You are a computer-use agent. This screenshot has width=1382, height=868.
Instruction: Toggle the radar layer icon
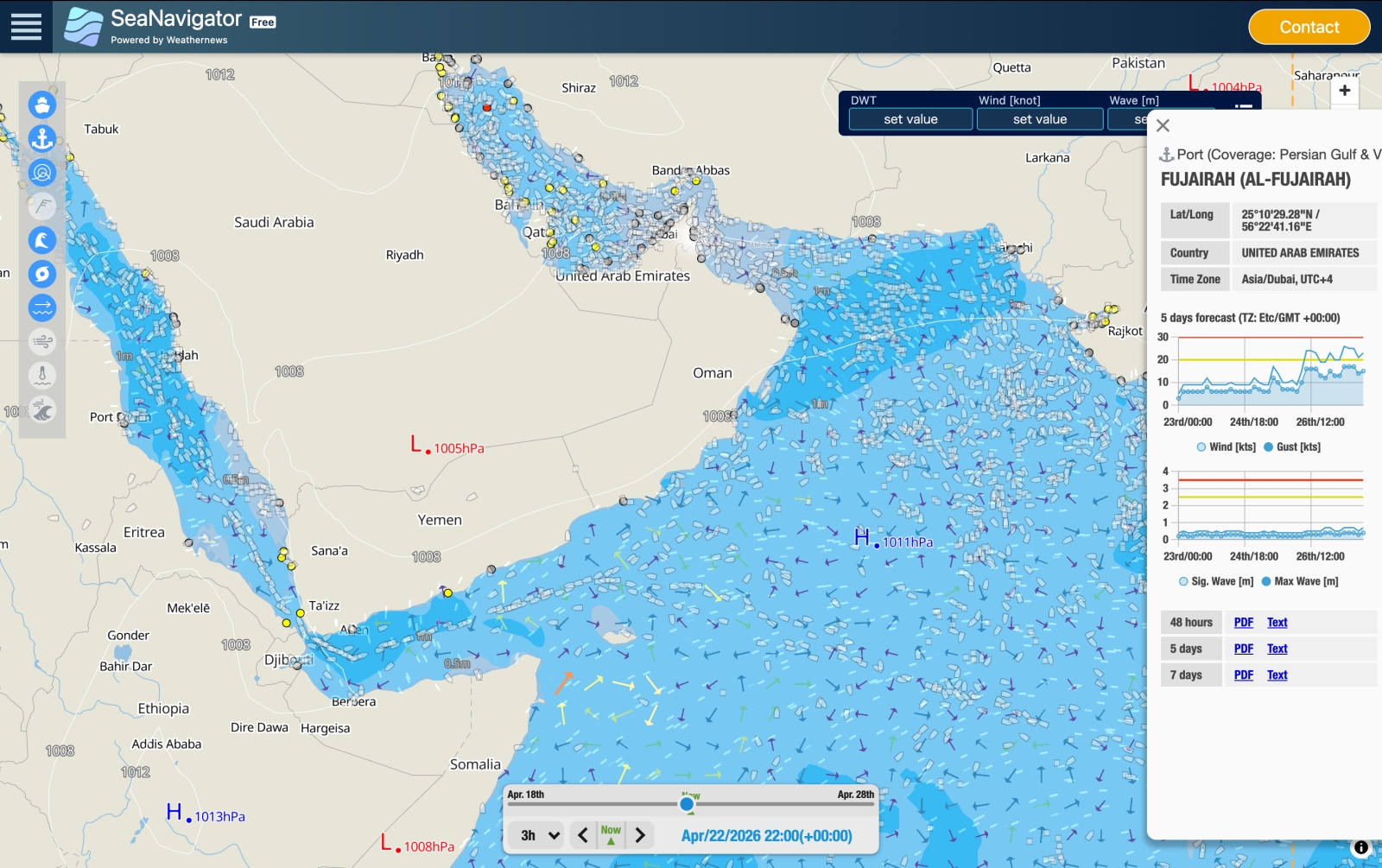click(x=42, y=173)
